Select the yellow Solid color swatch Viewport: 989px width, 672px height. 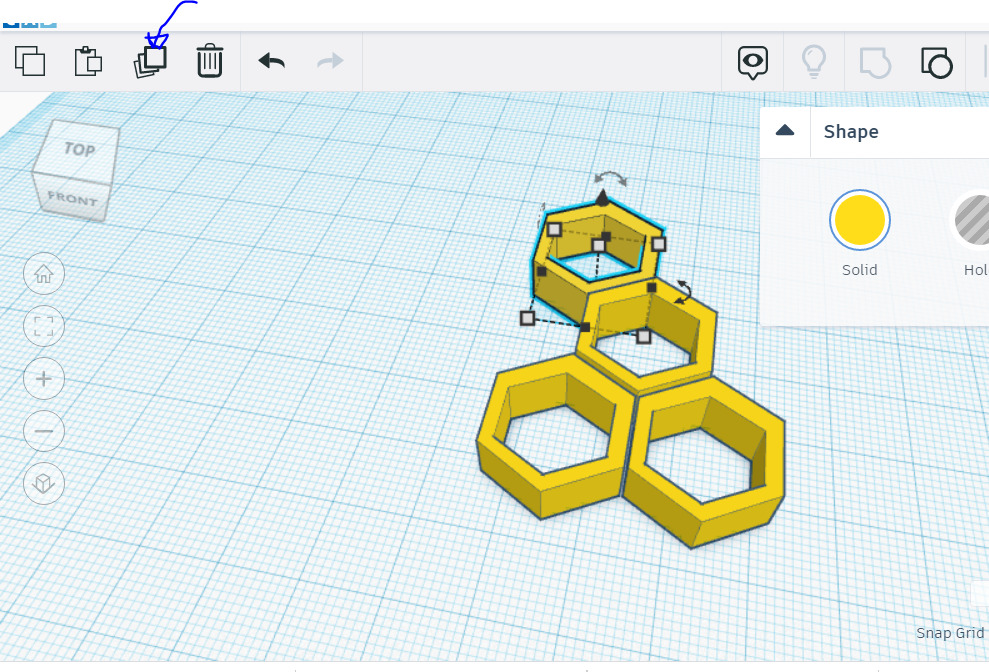pos(859,220)
